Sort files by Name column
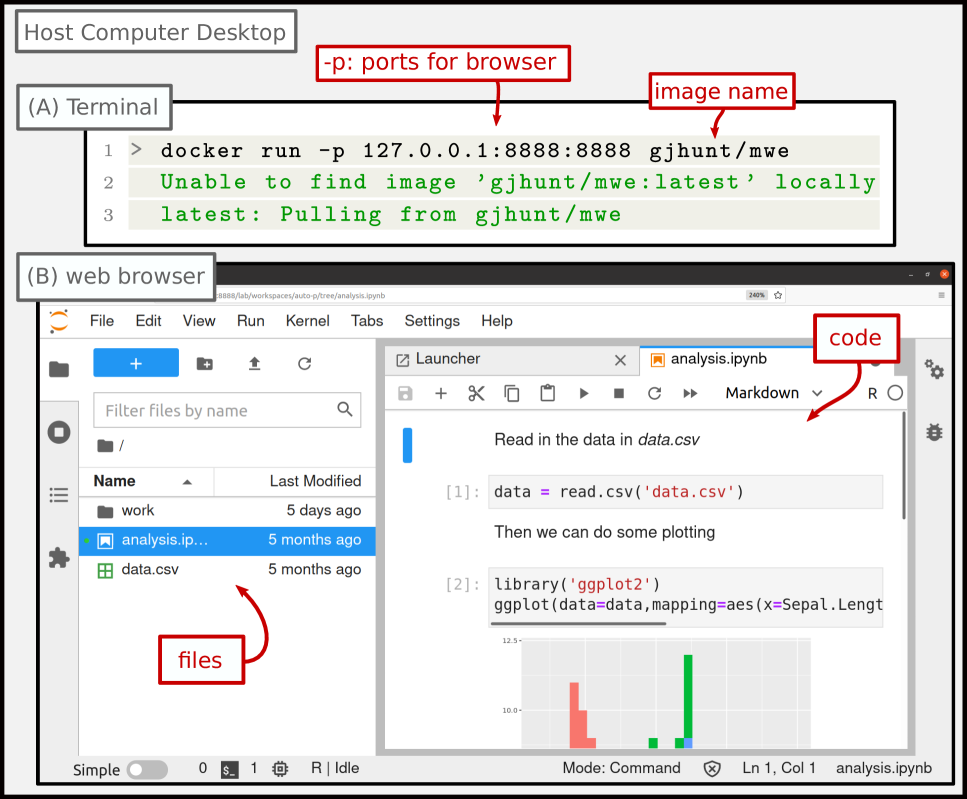 [x=146, y=481]
